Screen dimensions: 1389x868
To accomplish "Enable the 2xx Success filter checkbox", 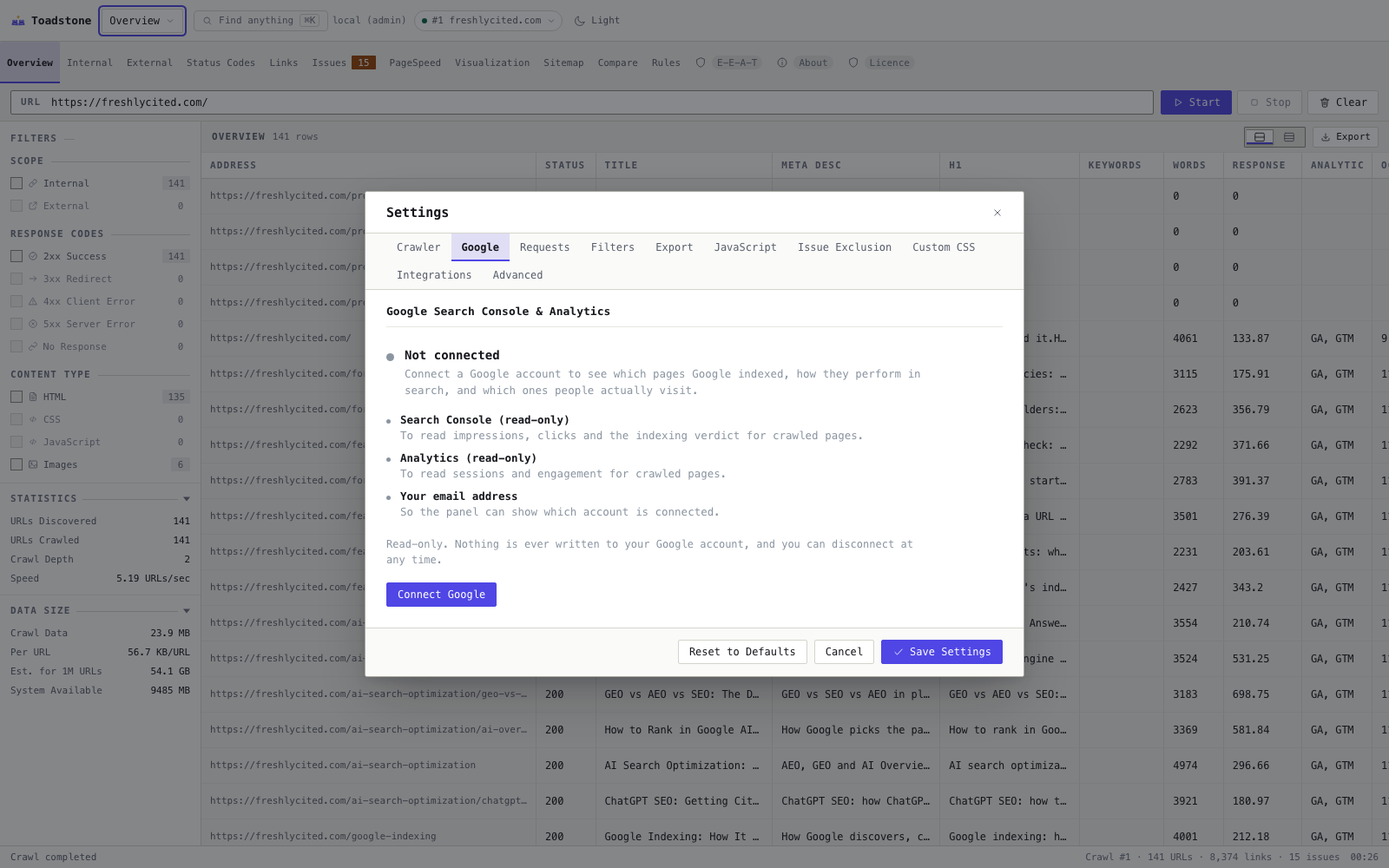I will (16, 256).
